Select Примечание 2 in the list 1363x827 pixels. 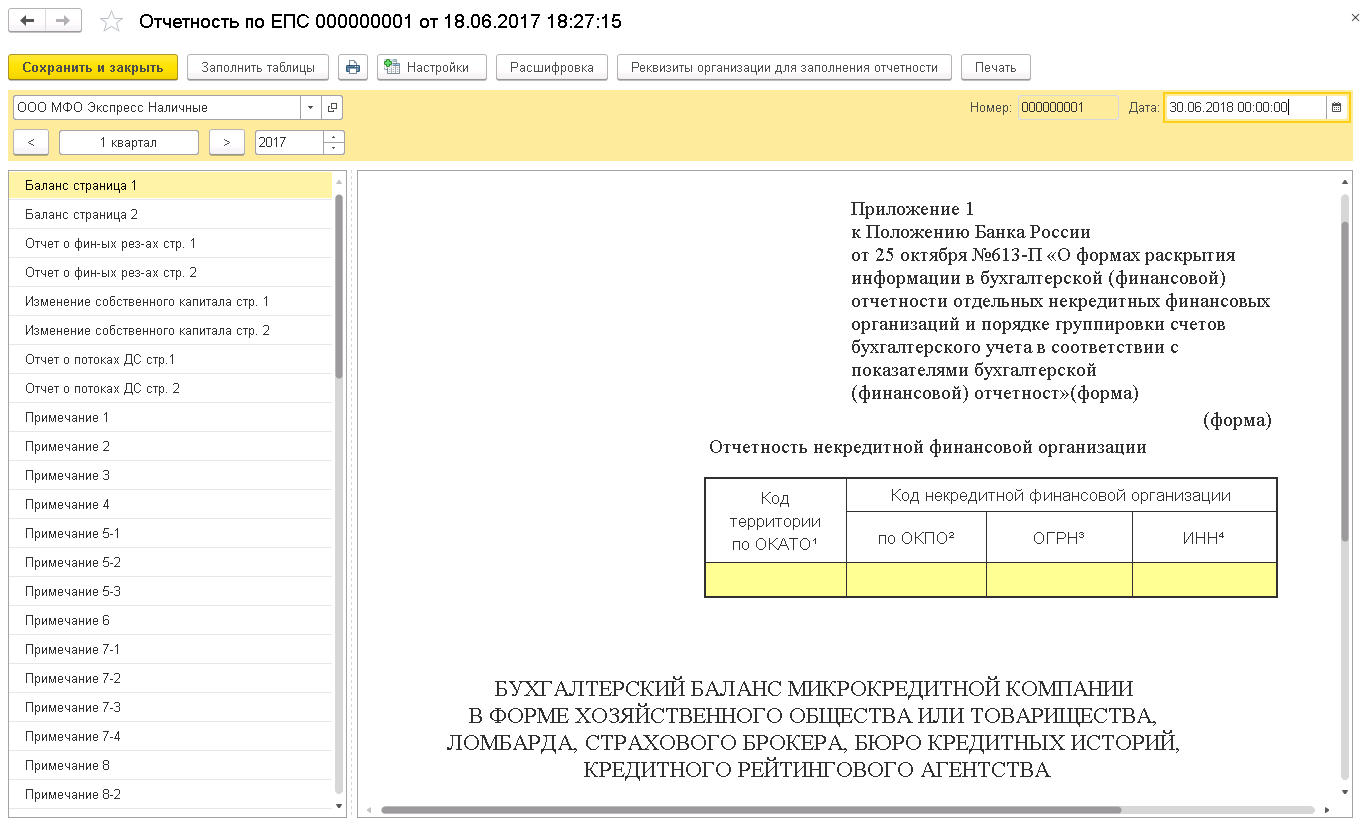pos(170,446)
